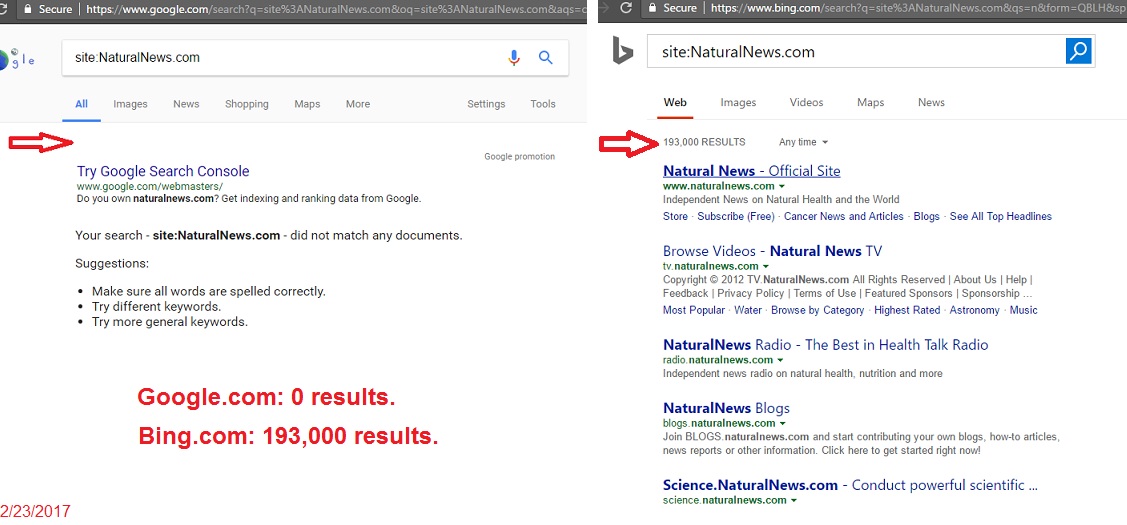Switch to Bing's Images tab
Viewport: 1127px width, 525px height.
pos(738,102)
